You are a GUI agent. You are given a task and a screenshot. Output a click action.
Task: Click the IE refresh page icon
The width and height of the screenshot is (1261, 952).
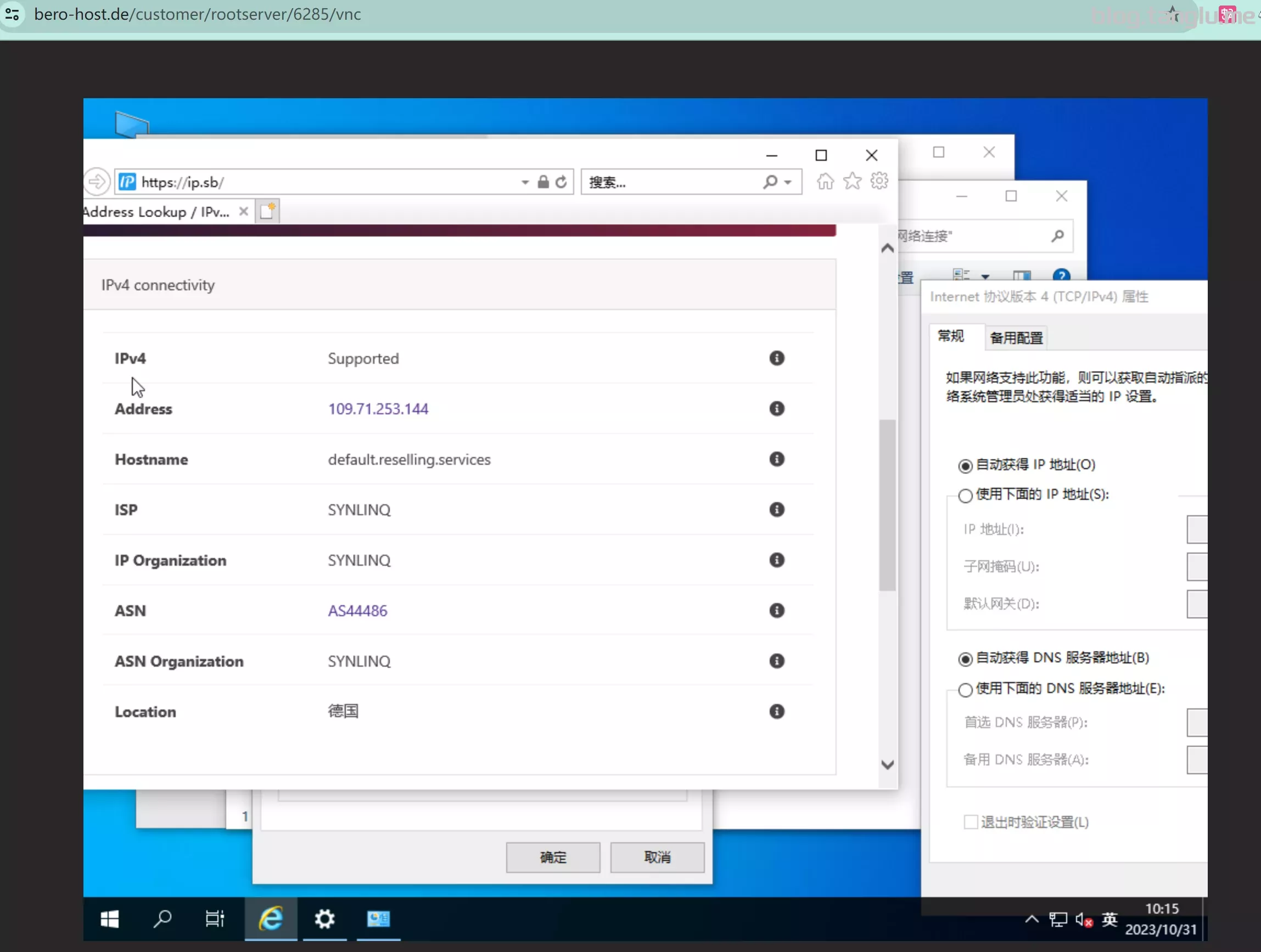562,182
